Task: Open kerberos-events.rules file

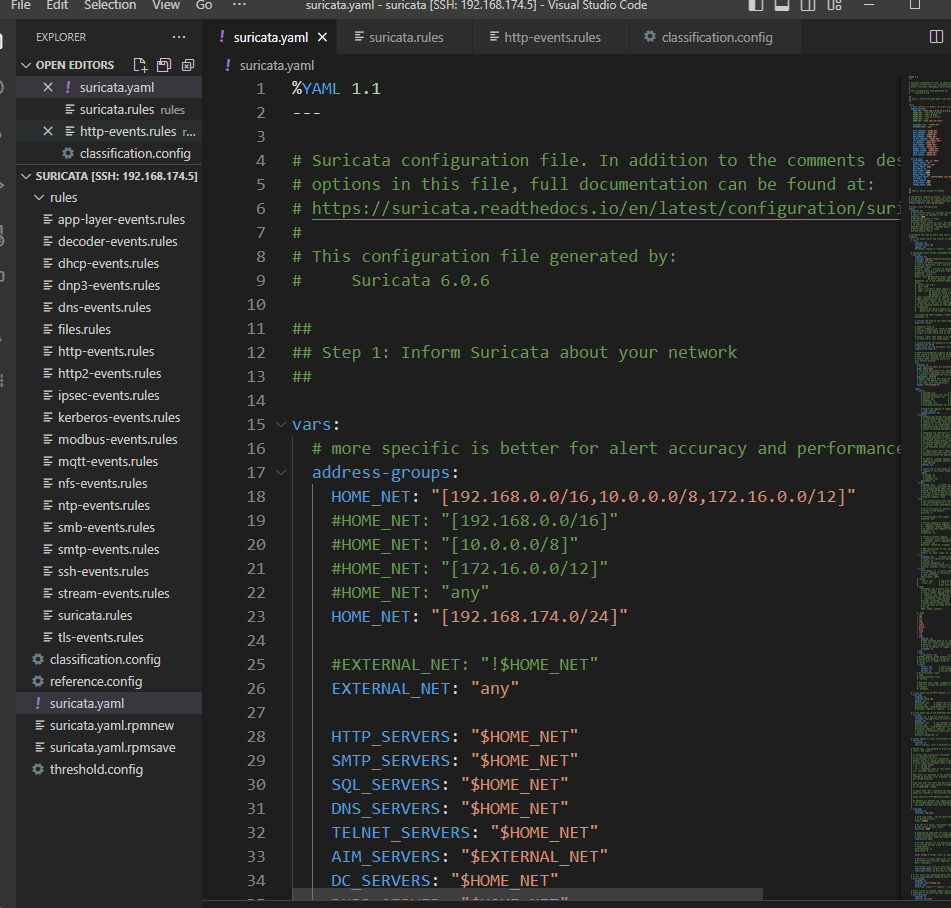Action: 109,417
